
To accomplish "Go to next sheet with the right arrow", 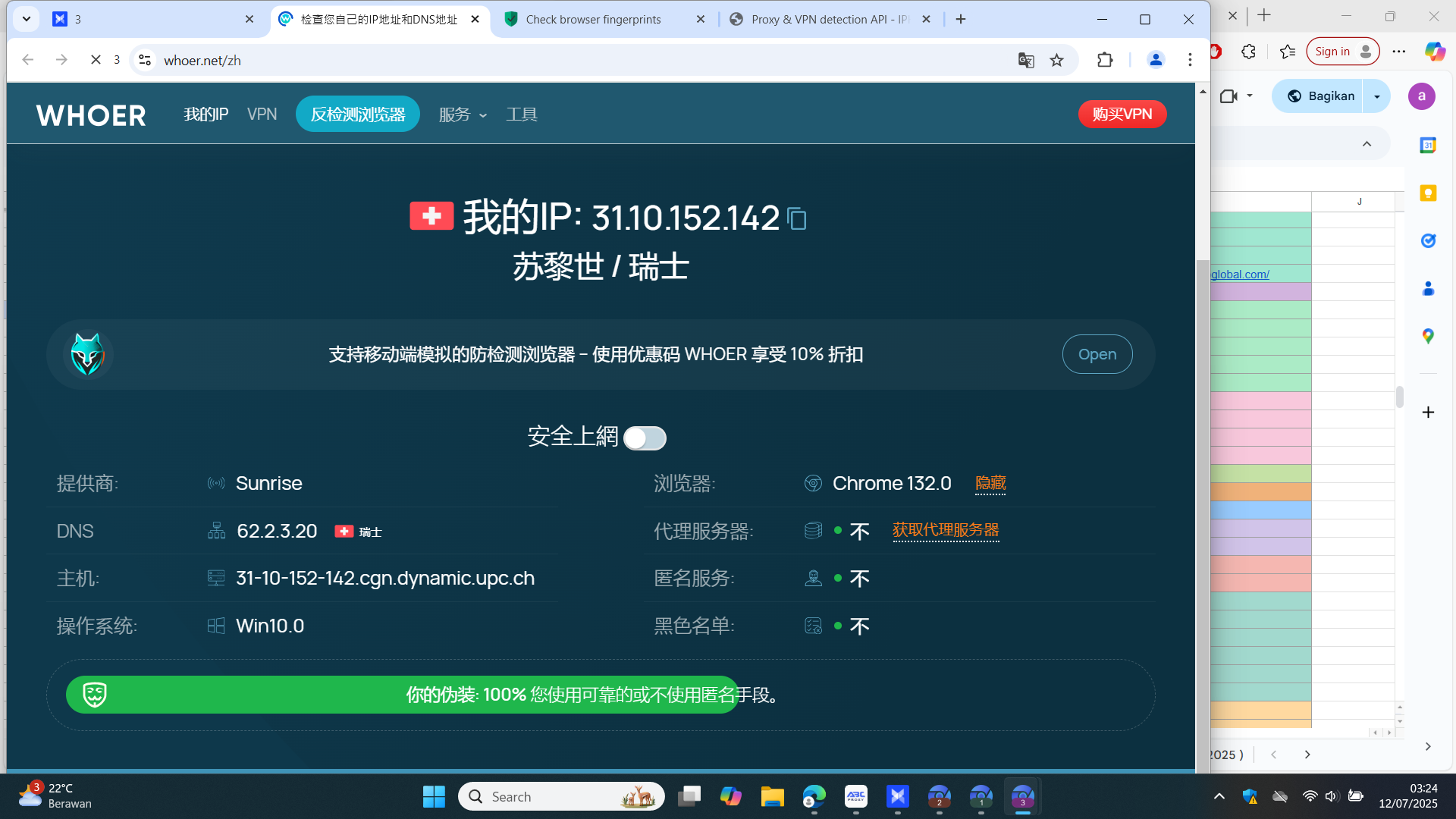I will pos(1307,755).
